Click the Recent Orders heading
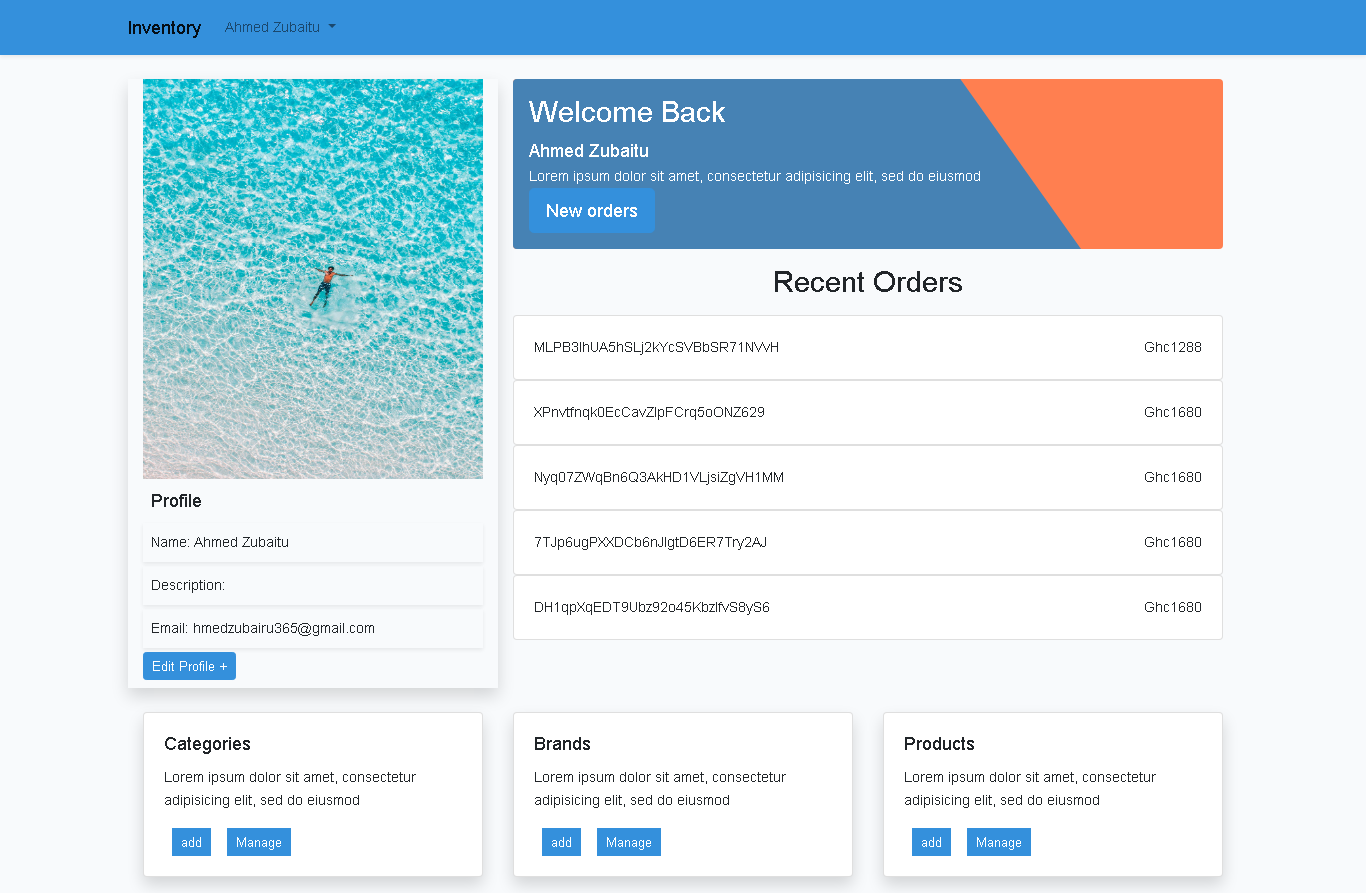Viewport: 1366px width, 893px height. (x=868, y=282)
